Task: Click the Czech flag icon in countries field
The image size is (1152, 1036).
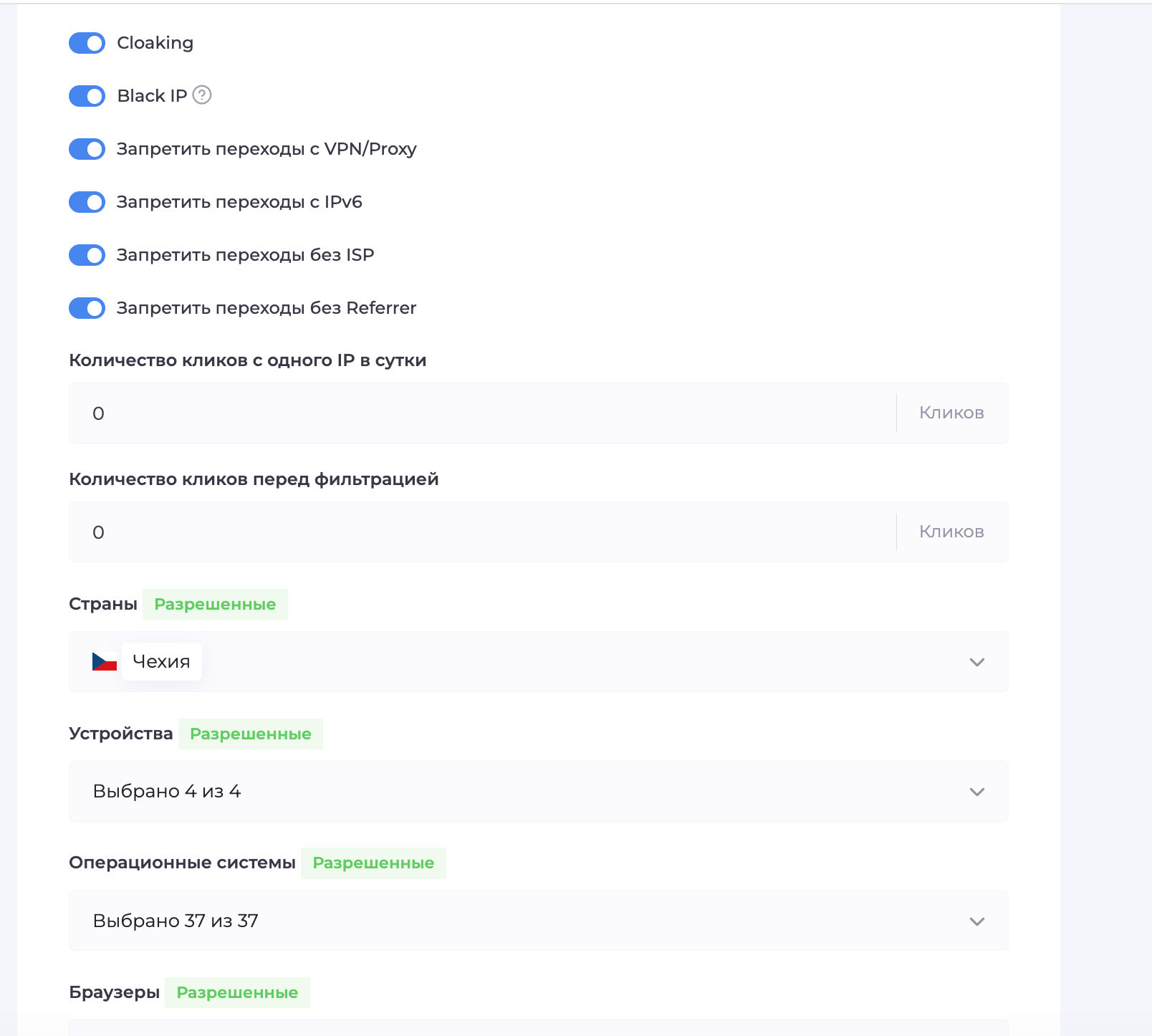Action: coord(105,661)
